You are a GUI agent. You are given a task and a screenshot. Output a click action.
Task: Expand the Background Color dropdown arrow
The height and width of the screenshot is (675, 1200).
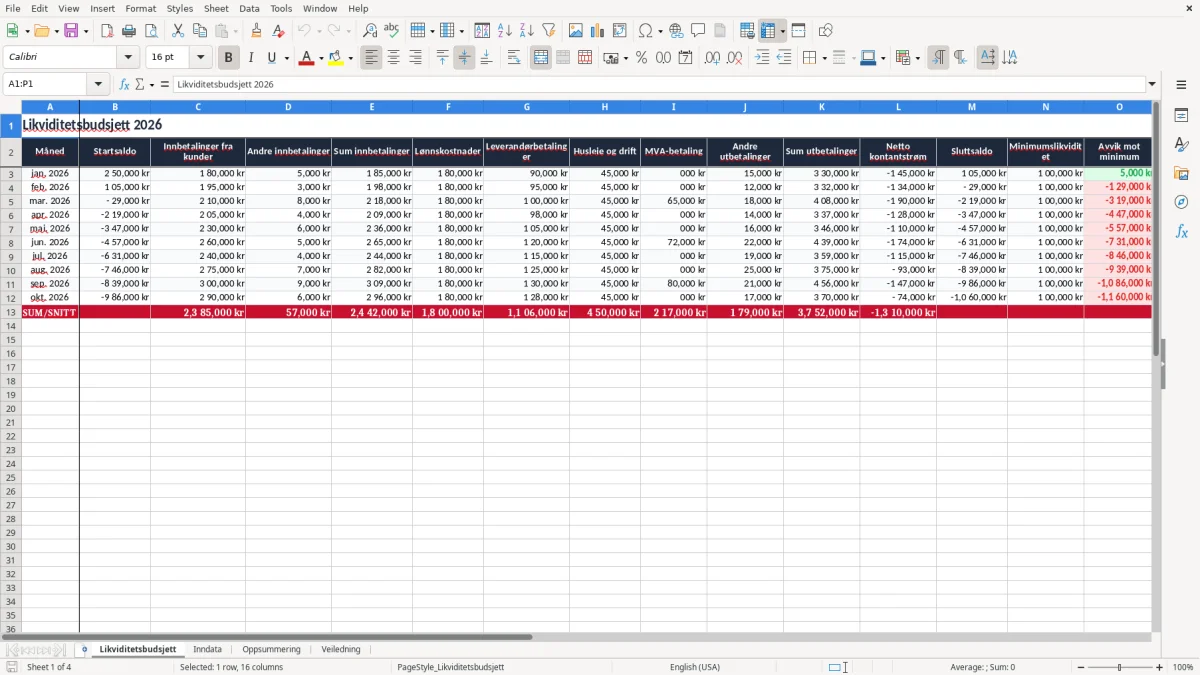click(350, 58)
